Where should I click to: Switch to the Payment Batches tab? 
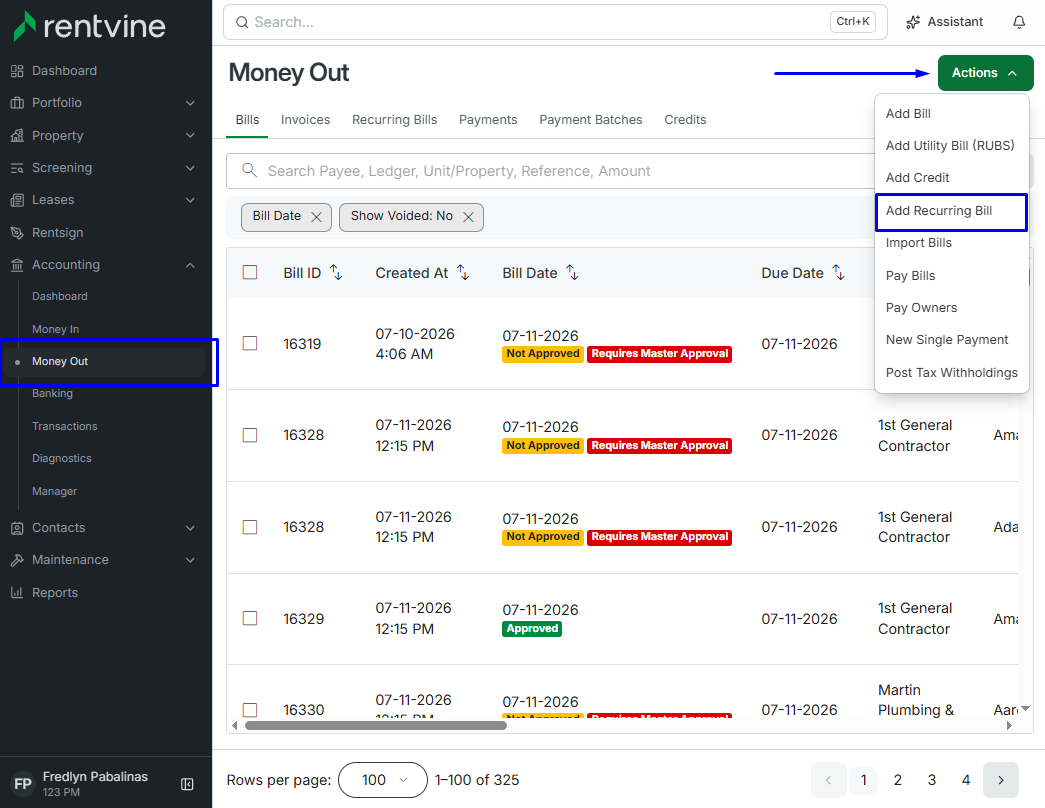coord(590,120)
